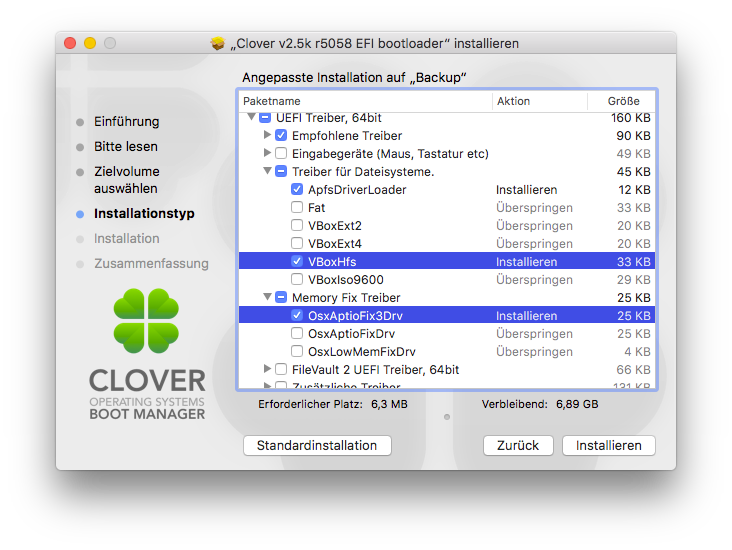Go back with the Zurück button
Viewport: 732px width, 550px height.
(518, 446)
